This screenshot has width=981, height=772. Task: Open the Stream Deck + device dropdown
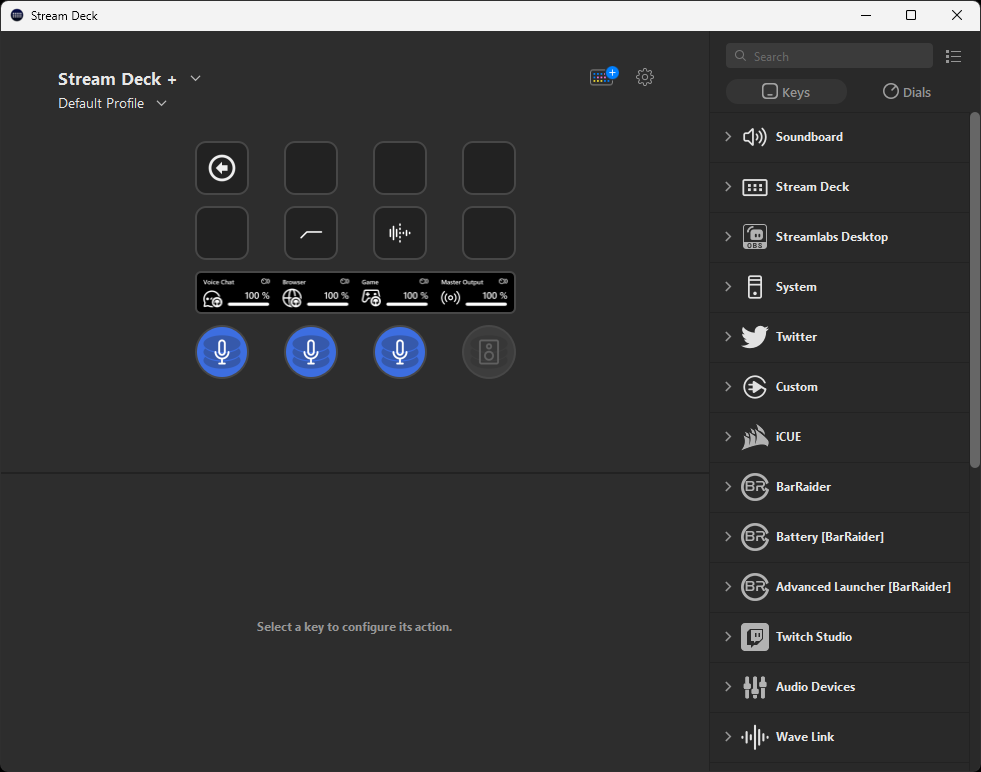(195, 78)
